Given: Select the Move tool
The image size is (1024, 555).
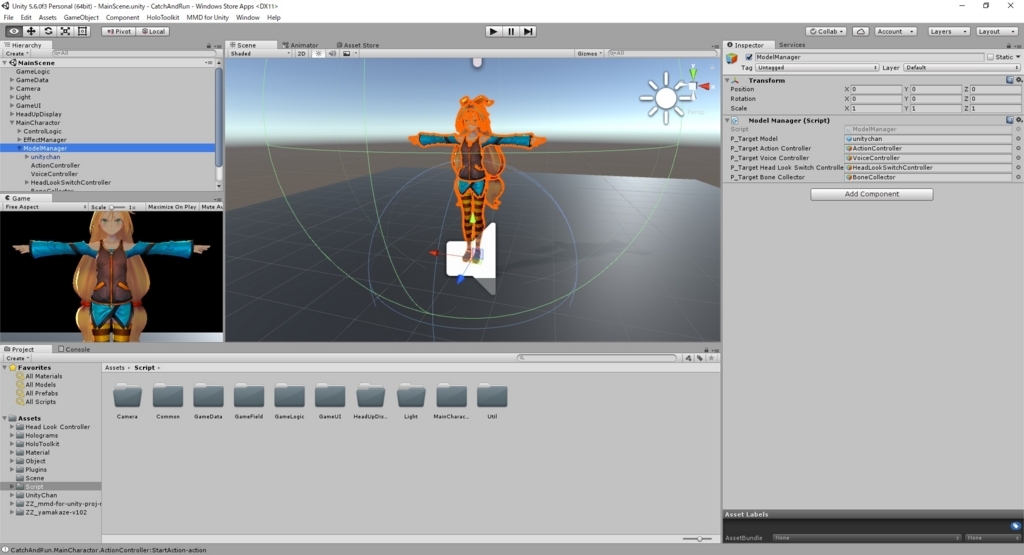Looking at the screenshot, I should pos(31,31).
